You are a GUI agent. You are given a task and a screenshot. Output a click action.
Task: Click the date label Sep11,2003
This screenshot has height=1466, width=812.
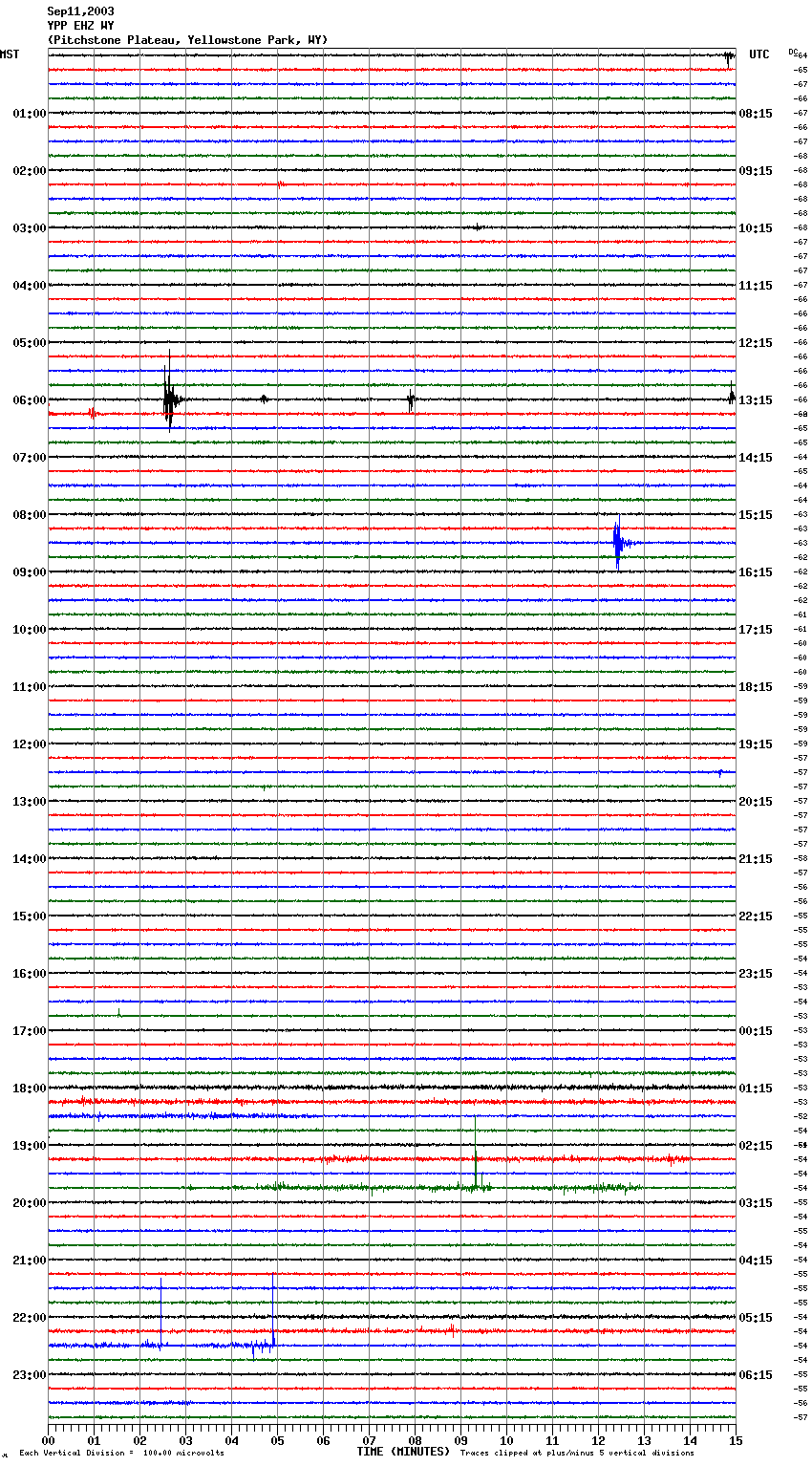click(x=80, y=11)
